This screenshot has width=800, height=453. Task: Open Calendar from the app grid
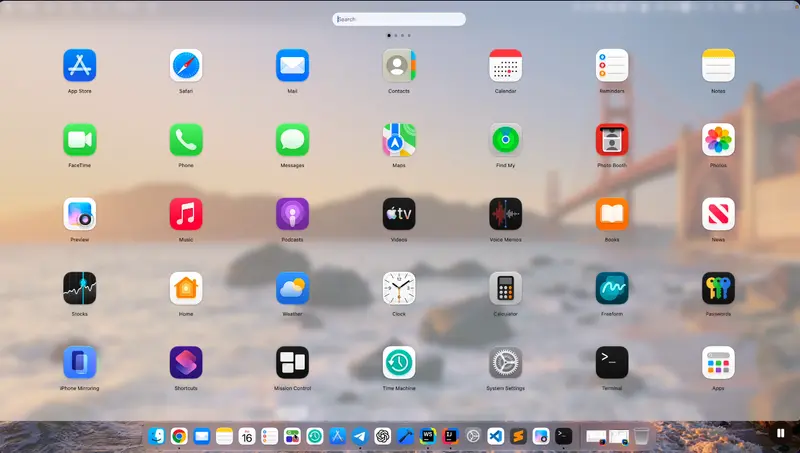tap(505, 65)
